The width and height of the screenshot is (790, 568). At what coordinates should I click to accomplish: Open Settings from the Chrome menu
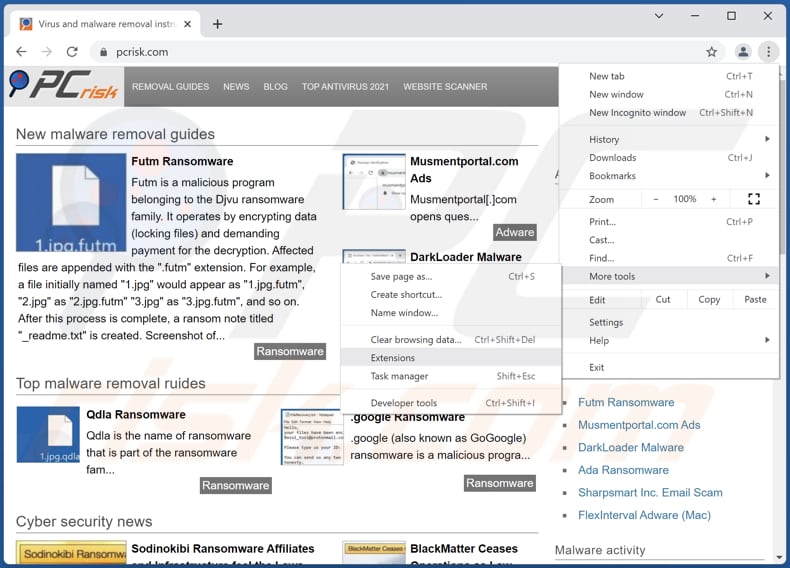606,322
